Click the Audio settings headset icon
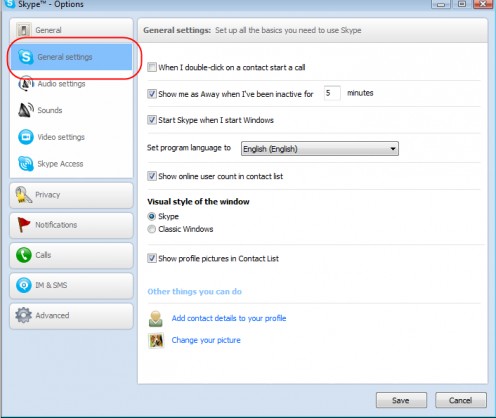 [26, 83]
